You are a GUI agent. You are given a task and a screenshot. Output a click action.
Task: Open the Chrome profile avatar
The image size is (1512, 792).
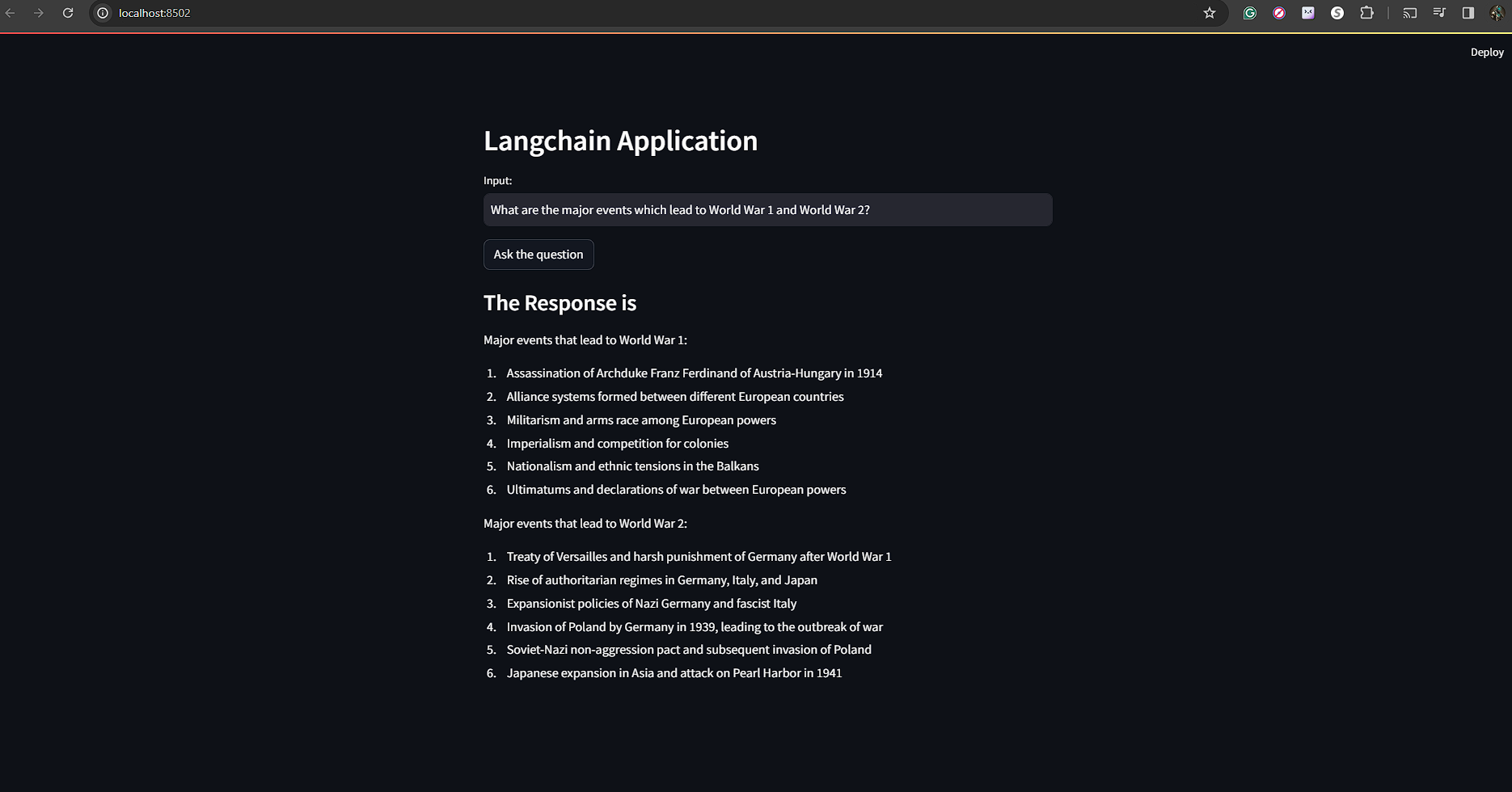1497,13
